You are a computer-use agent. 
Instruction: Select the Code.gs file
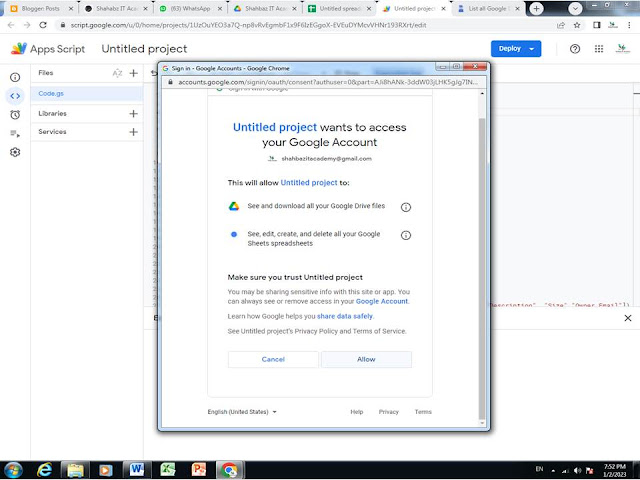[x=87, y=93]
